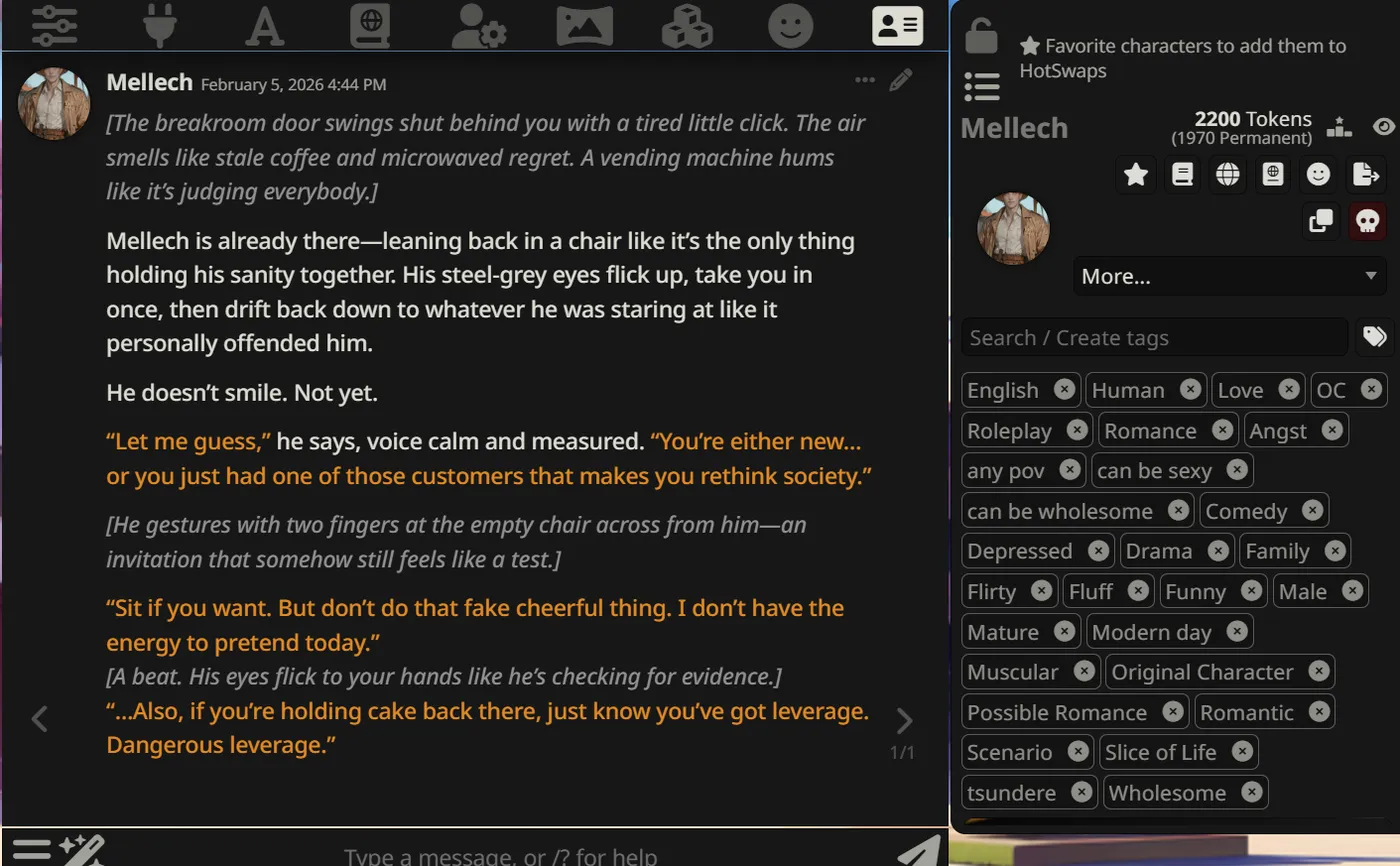Open persona management smiley icon
Image resolution: width=1400 pixels, height=866 pixels.
click(x=791, y=26)
